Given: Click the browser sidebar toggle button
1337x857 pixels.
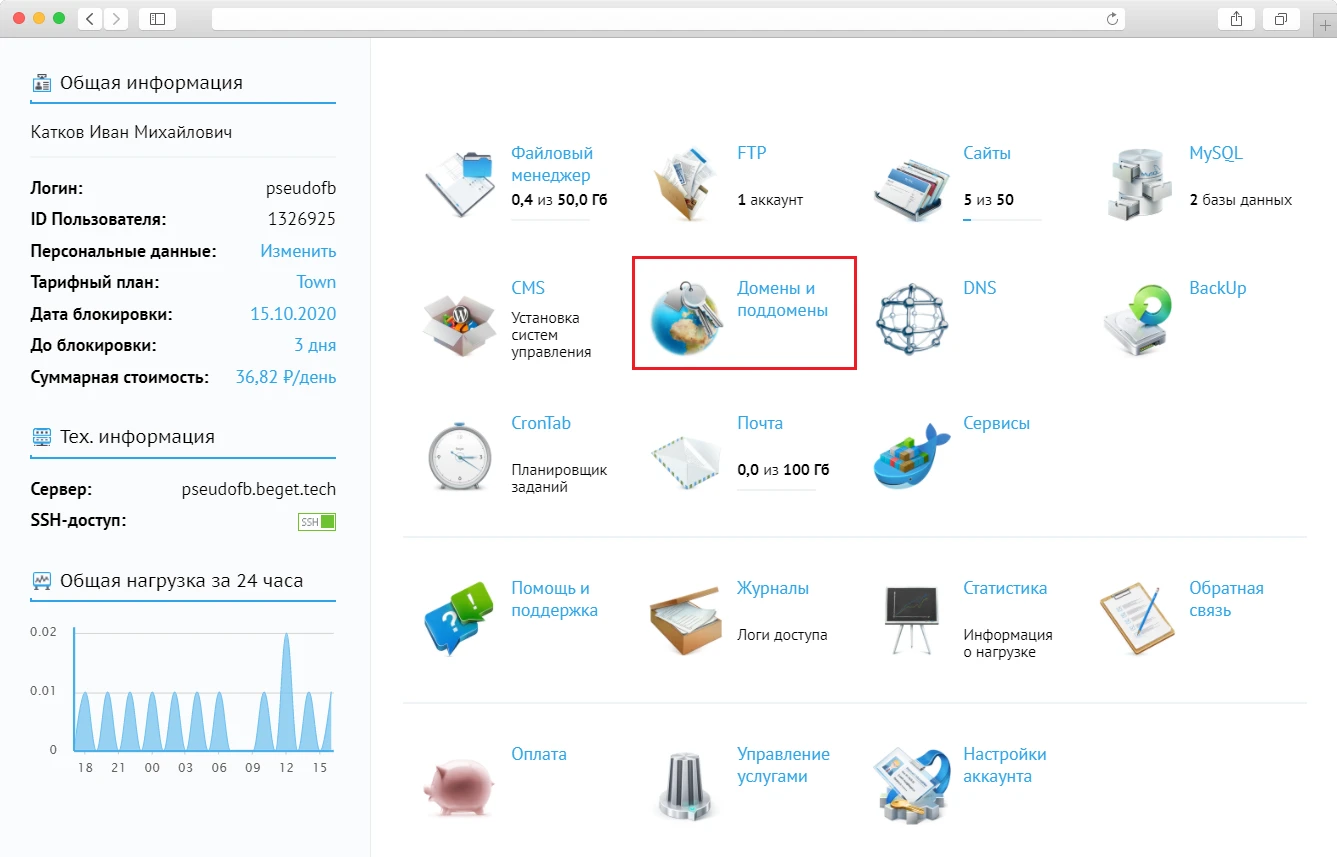Looking at the screenshot, I should [157, 19].
